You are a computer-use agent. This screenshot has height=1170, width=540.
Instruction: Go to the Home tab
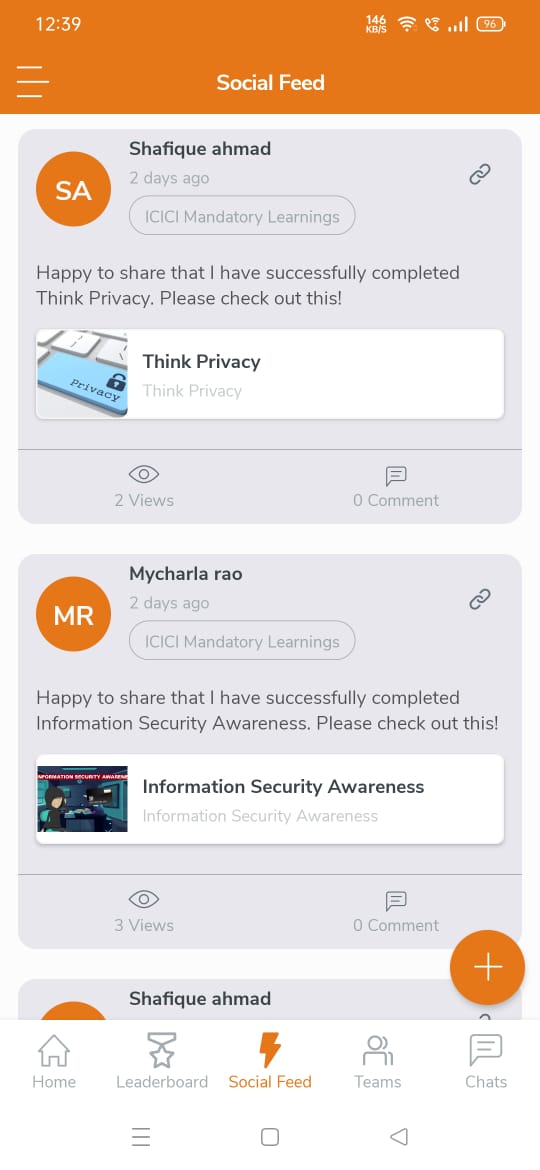coord(54,1061)
